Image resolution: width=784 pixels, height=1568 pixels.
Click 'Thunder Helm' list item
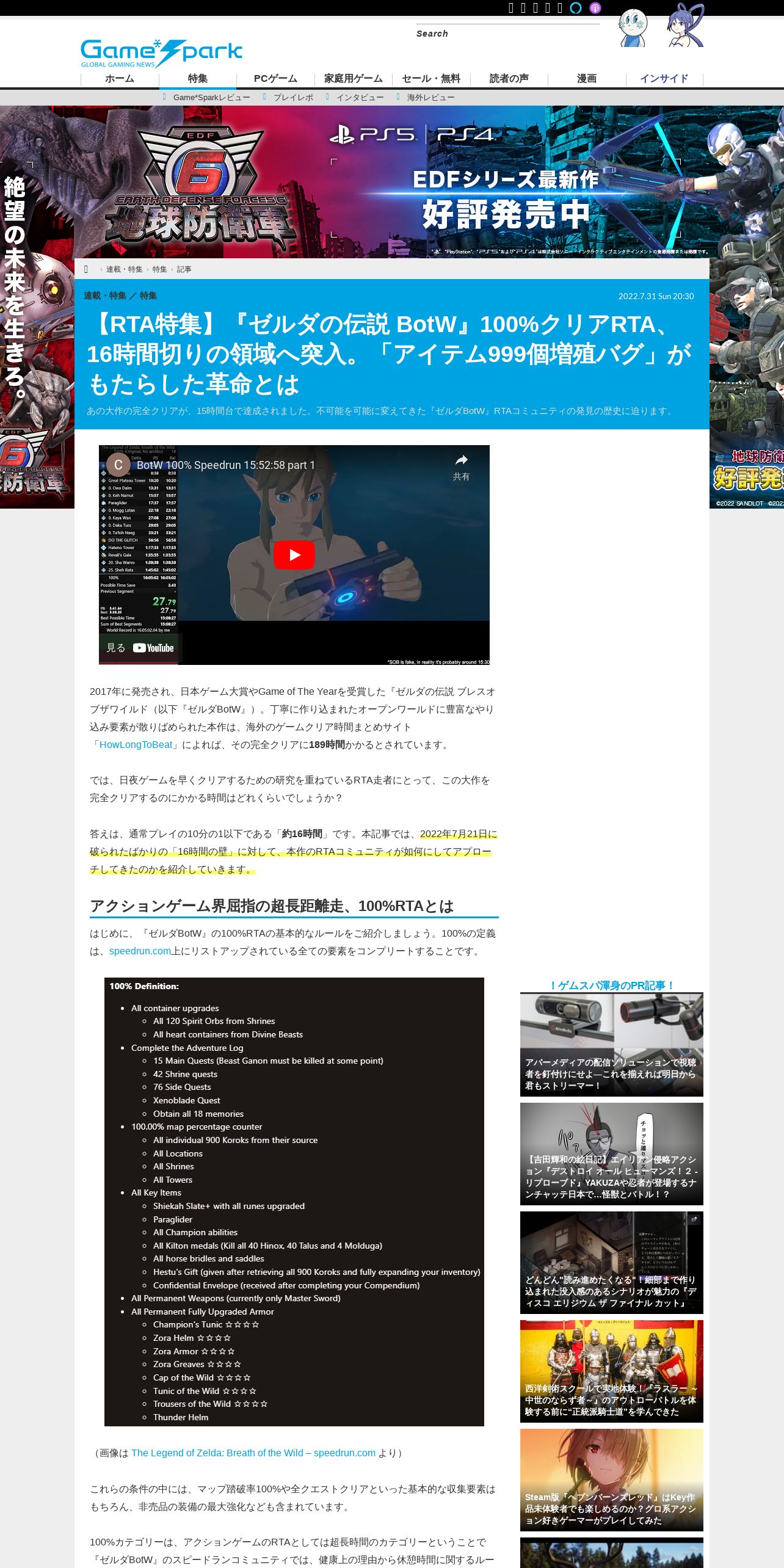[x=181, y=1417]
